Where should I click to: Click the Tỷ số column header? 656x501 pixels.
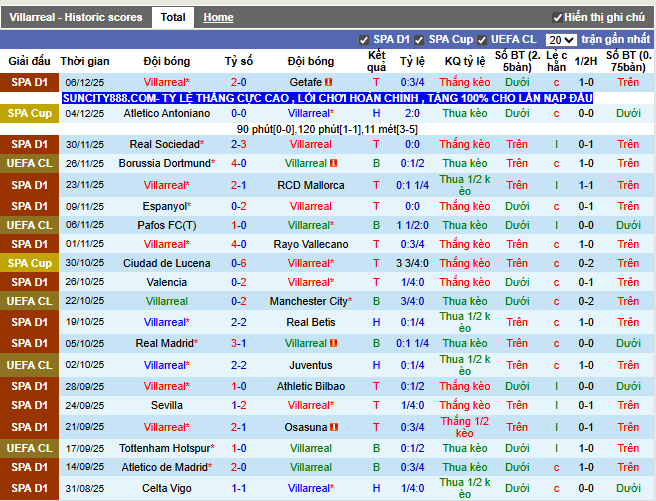[238, 61]
